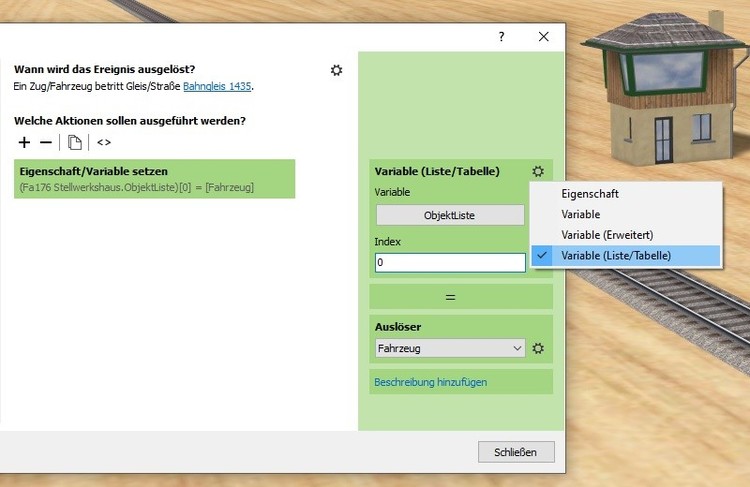Remove selected action with minus icon

coord(46,142)
